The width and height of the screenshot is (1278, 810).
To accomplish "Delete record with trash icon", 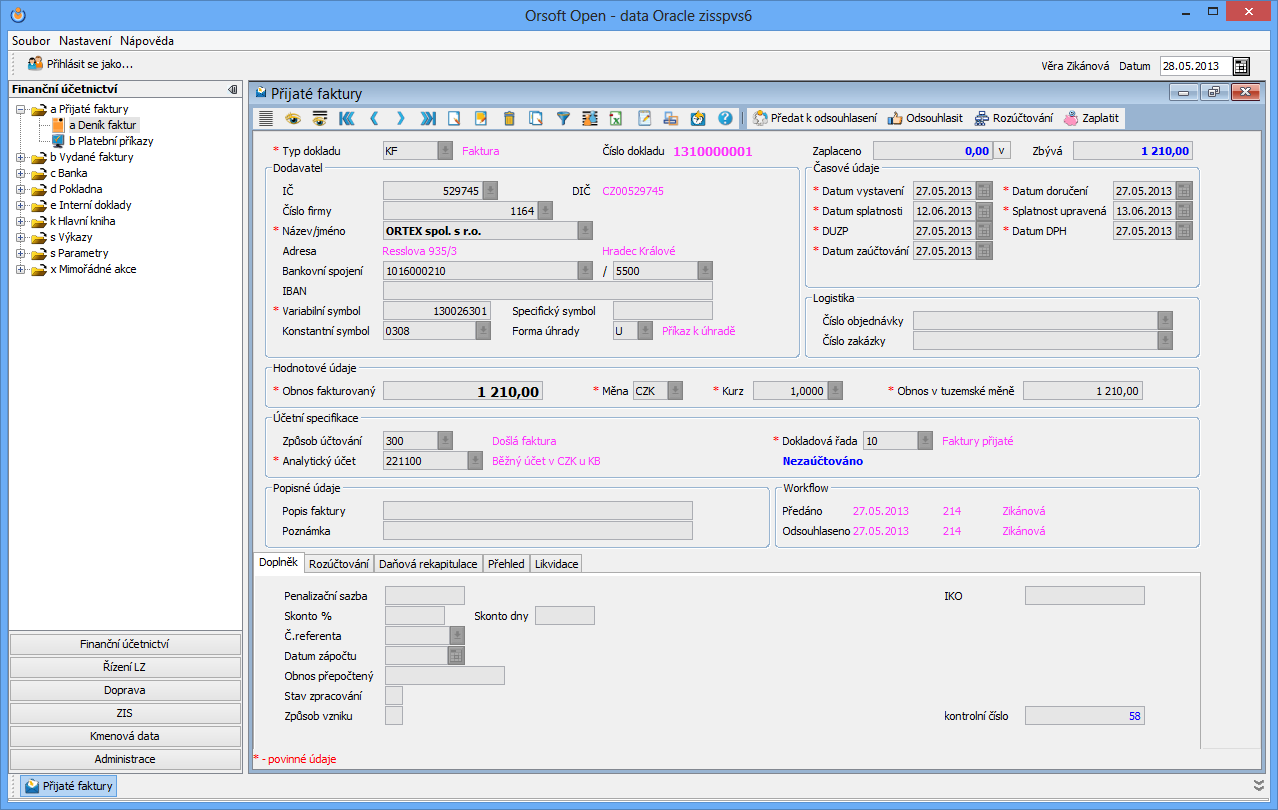I will pos(509,118).
